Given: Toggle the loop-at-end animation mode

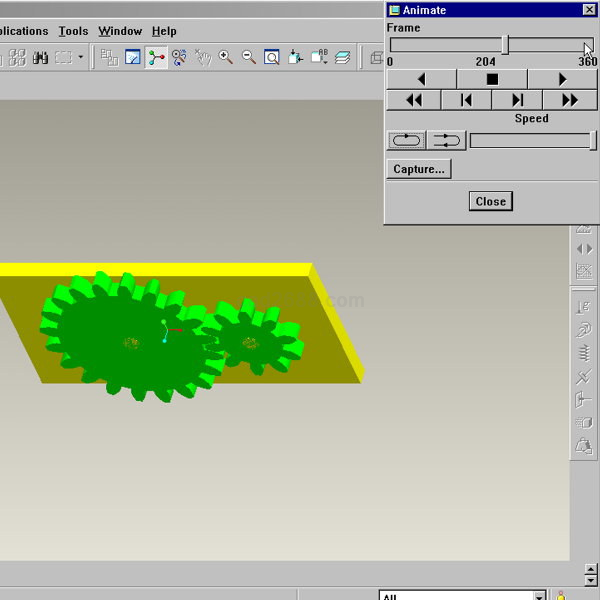Looking at the screenshot, I should click(406, 141).
